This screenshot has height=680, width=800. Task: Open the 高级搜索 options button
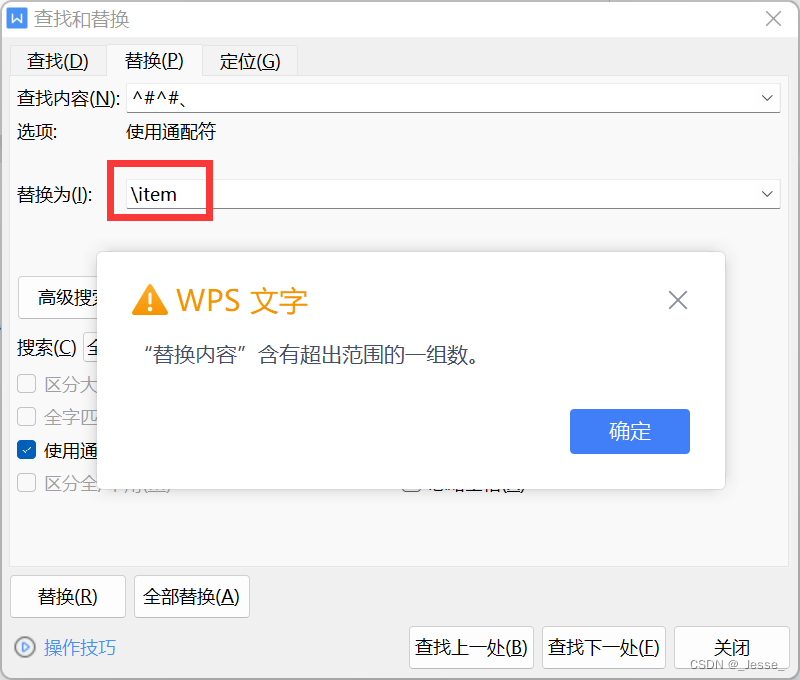coord(58,297)
